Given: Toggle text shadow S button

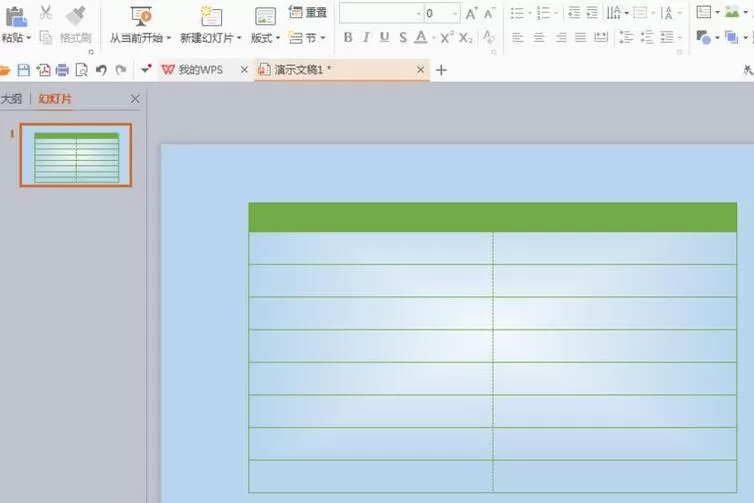Looking at the screenshot, I should (x=403, y=38).
